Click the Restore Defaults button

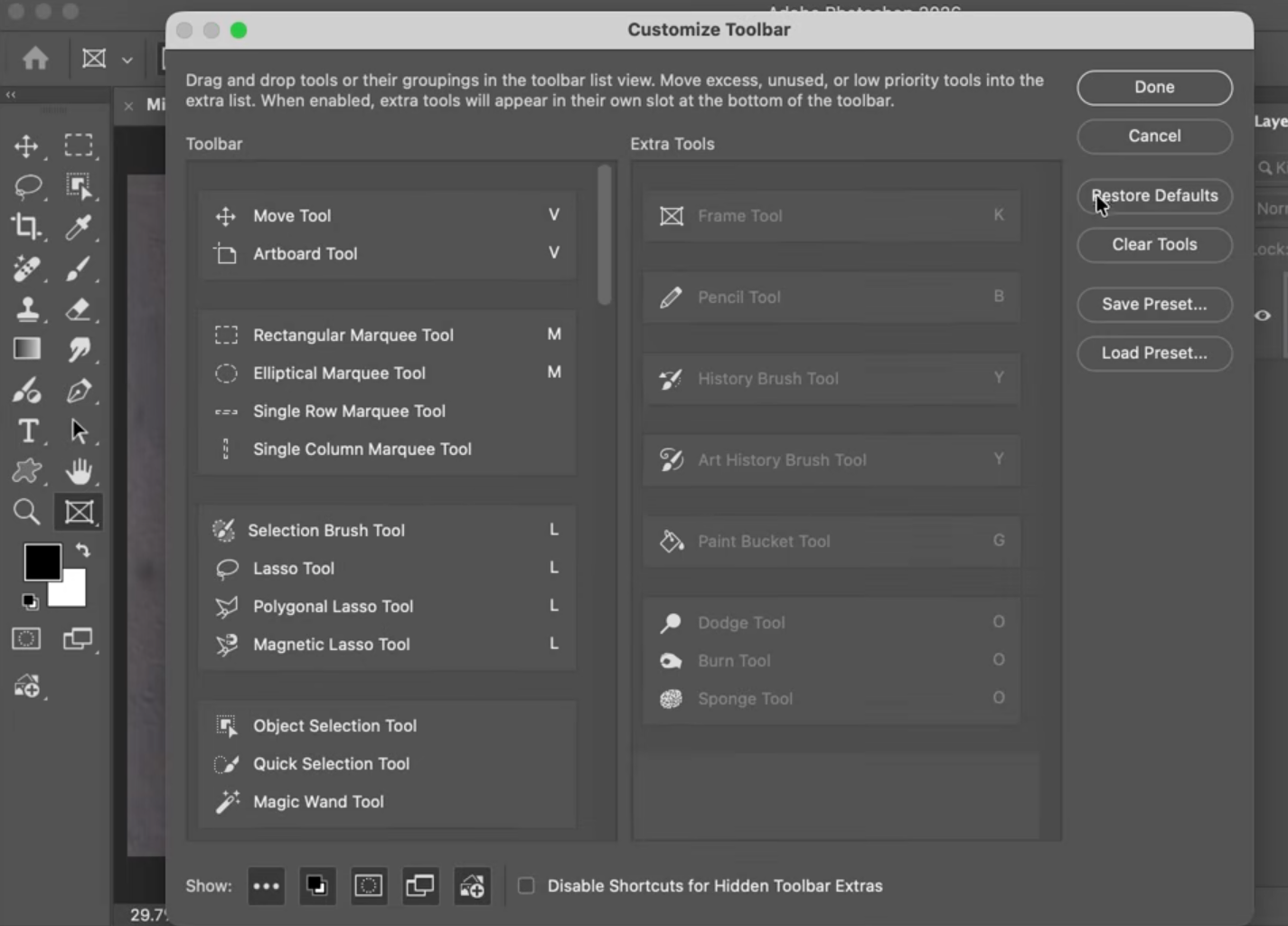click(1154, 196)
